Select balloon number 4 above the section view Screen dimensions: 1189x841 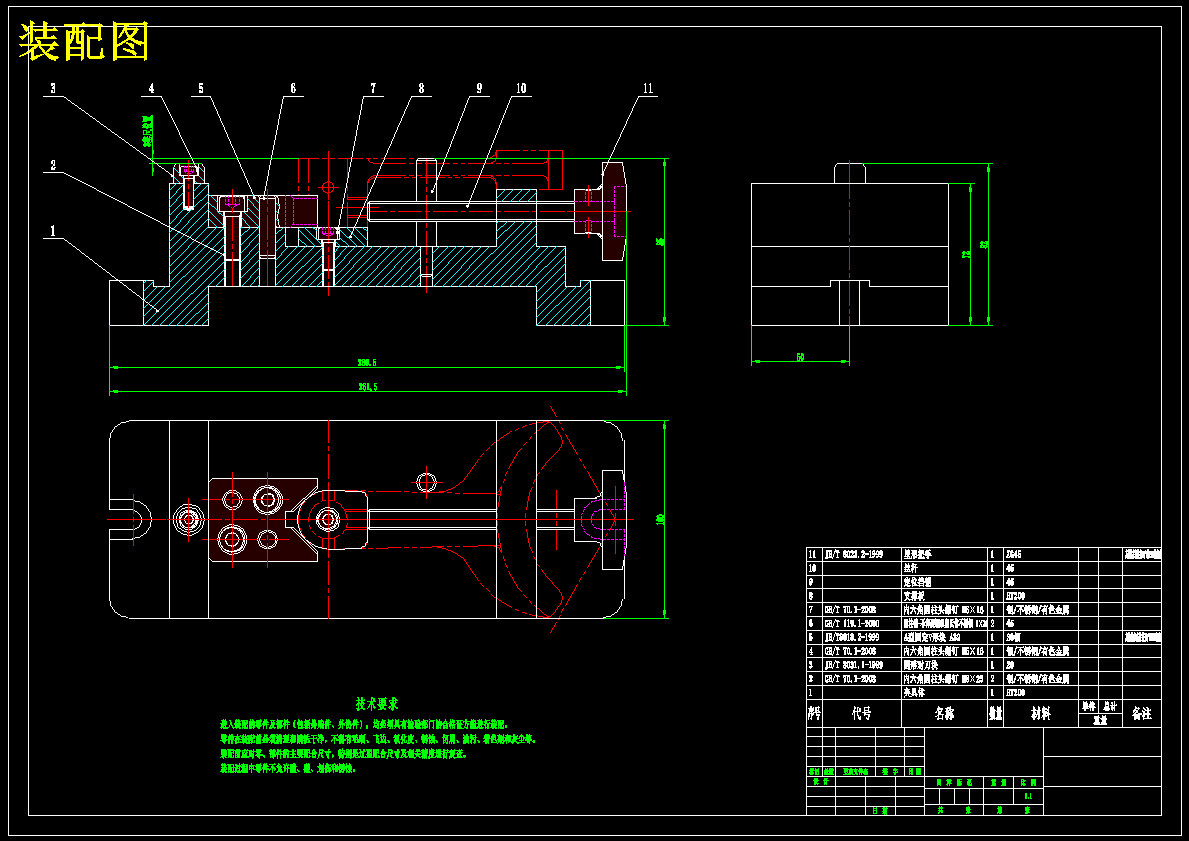pyautogui.click(x=152, y=88)
